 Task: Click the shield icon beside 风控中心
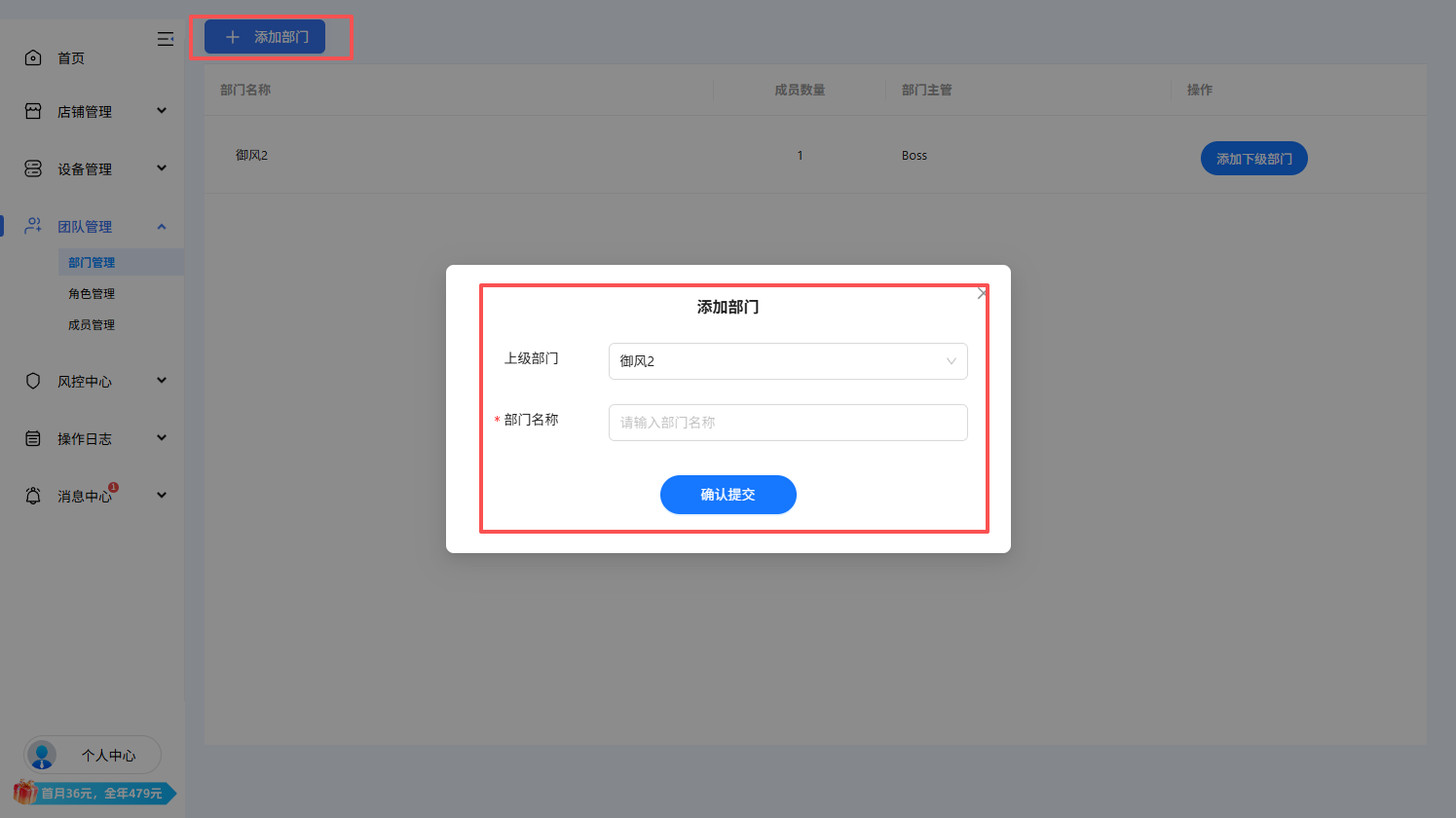click(34, 381)
